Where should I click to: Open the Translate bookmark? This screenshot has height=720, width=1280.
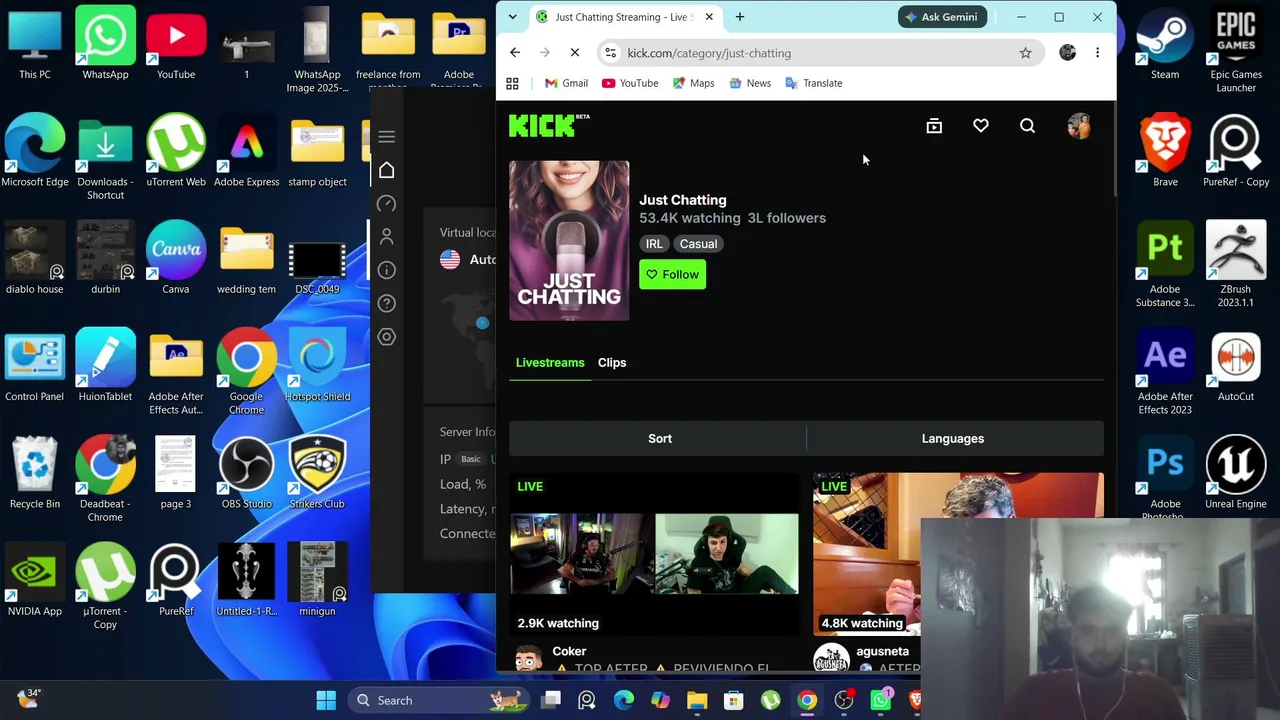coord(813,83)
